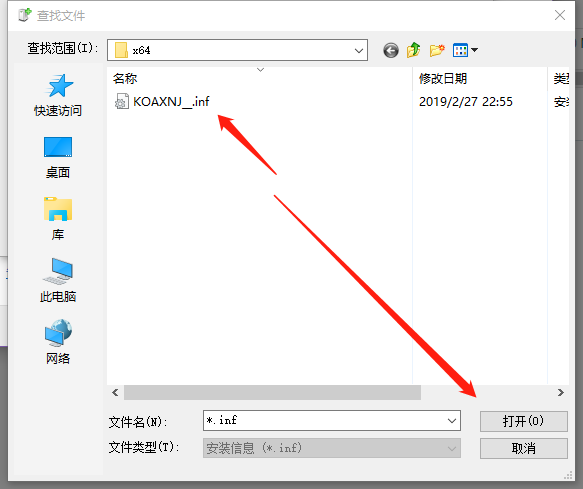Click the 取消 button
This screenshot has height=489, width=583.
tap(524, 448)
